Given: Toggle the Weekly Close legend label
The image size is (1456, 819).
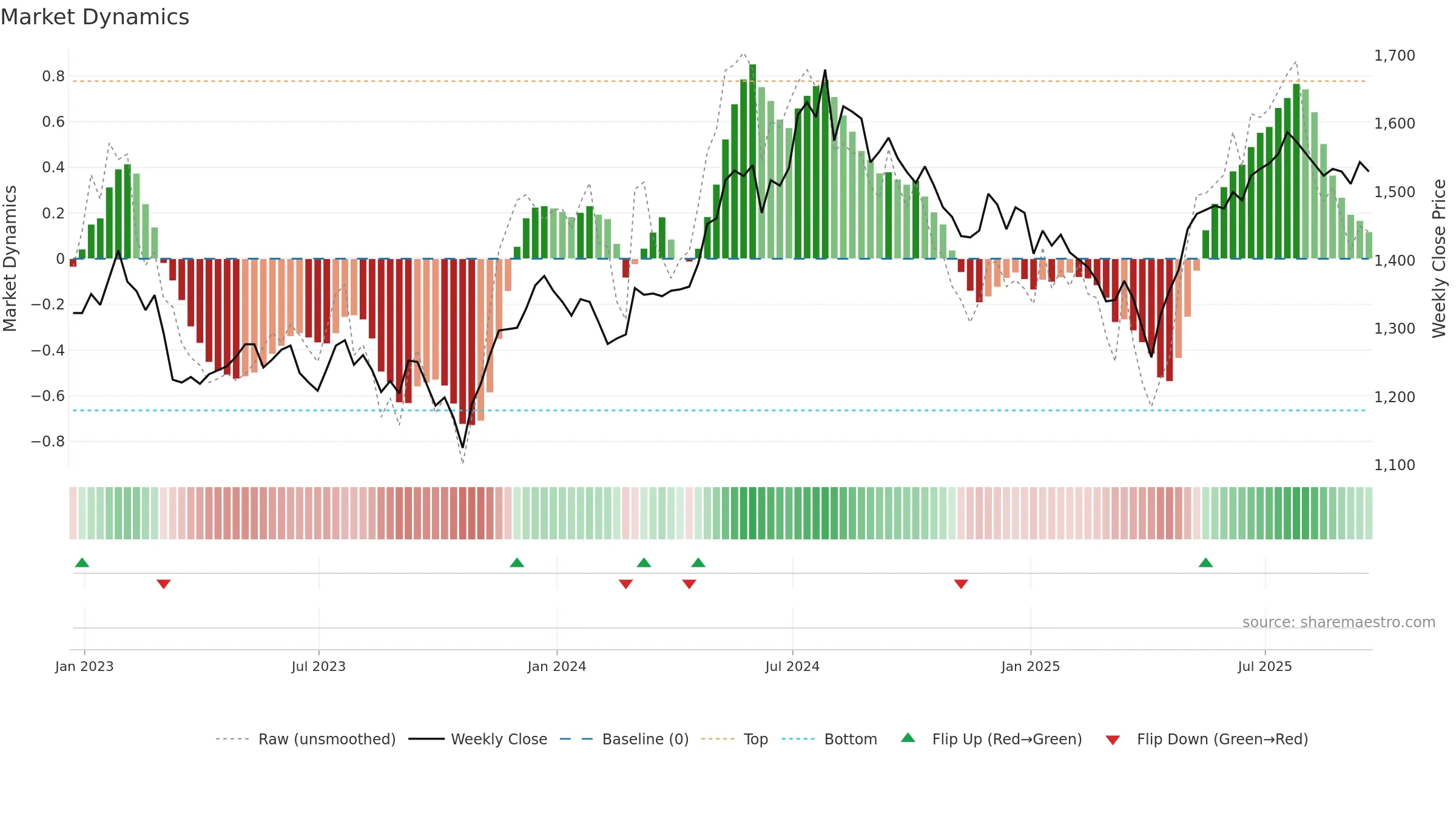Looking at the screenshot, I should click(499, 739).
